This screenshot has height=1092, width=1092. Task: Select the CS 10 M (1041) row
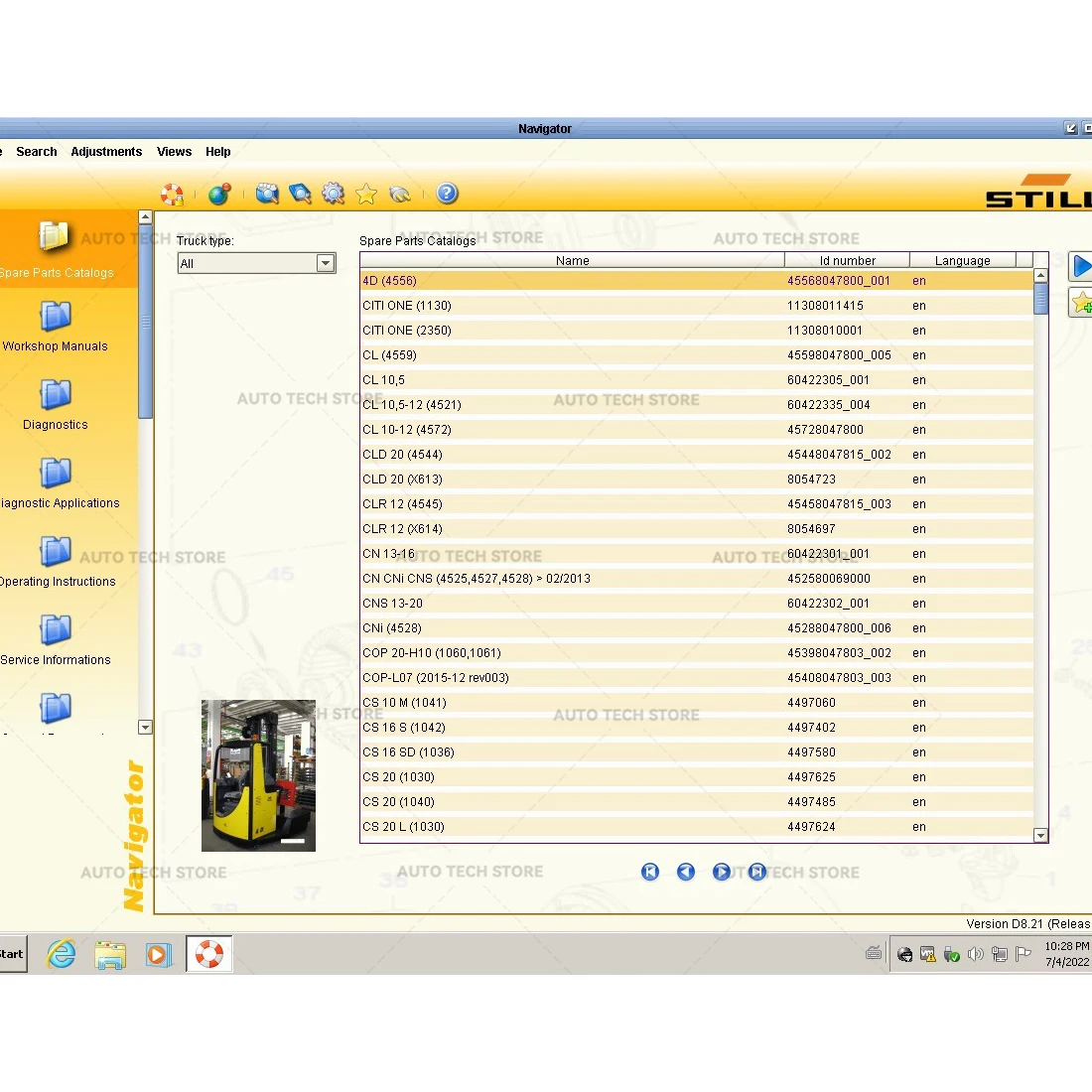click(x=697, y=703)
